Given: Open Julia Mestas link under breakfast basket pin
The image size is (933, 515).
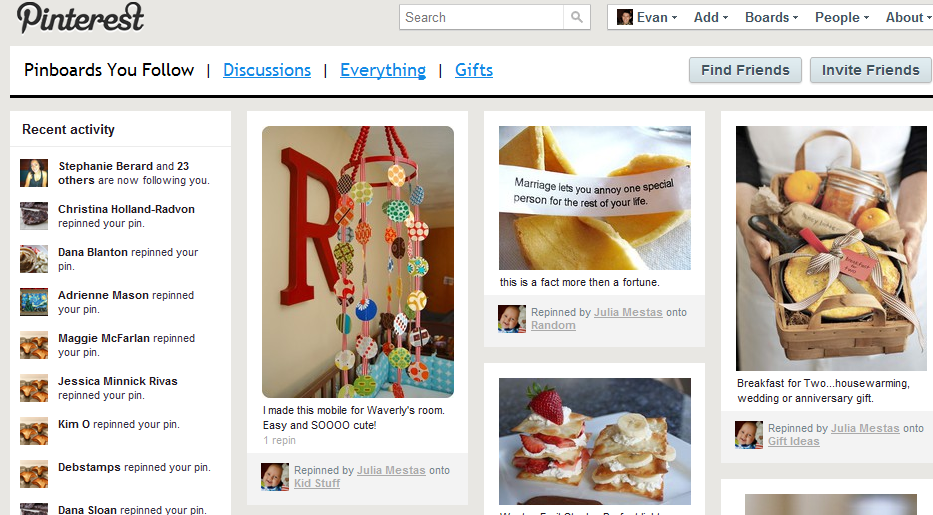Looking at the screenshot, I should [x=865, y=428].
